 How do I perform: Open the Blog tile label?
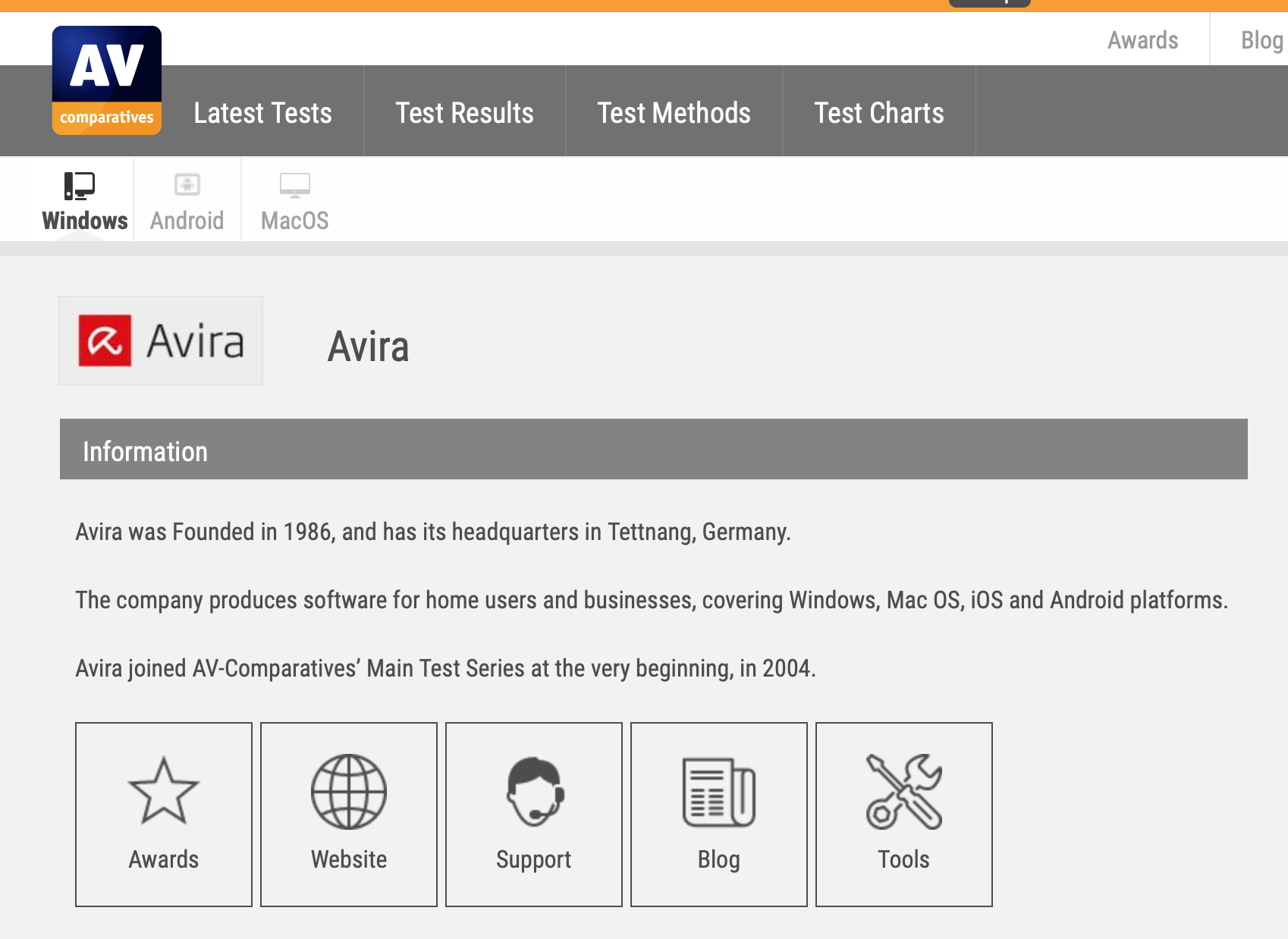tap(719, 860)
